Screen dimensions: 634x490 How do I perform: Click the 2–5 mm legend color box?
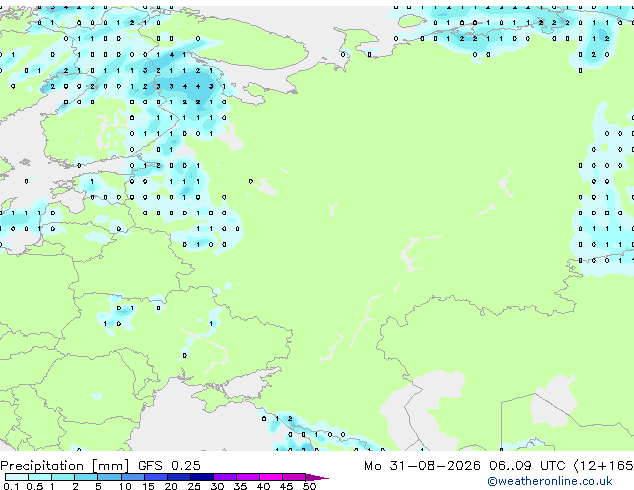(x=86, y=477)
